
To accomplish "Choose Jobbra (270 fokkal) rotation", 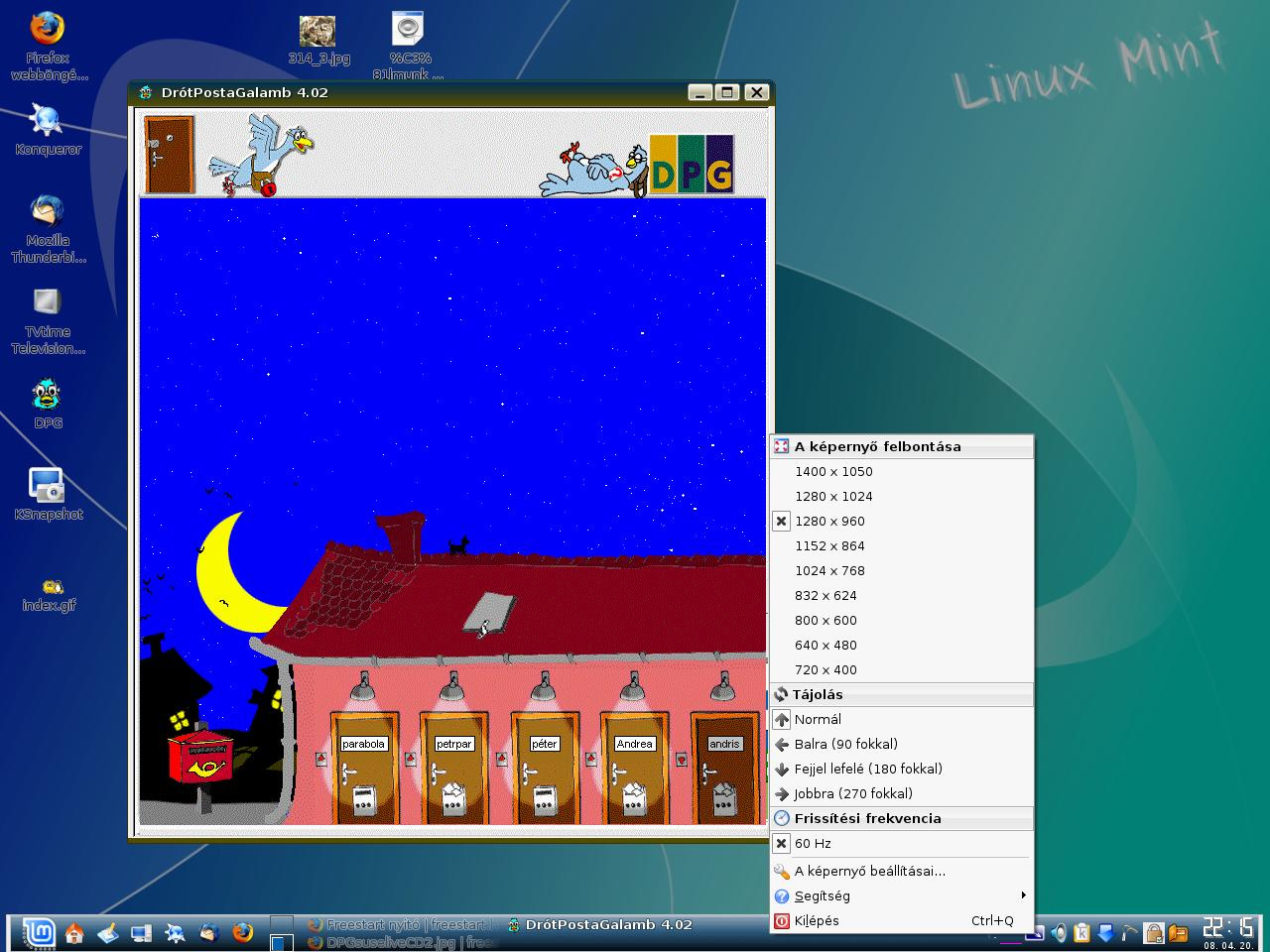I will pyautogui.click(x=902, y=794).
